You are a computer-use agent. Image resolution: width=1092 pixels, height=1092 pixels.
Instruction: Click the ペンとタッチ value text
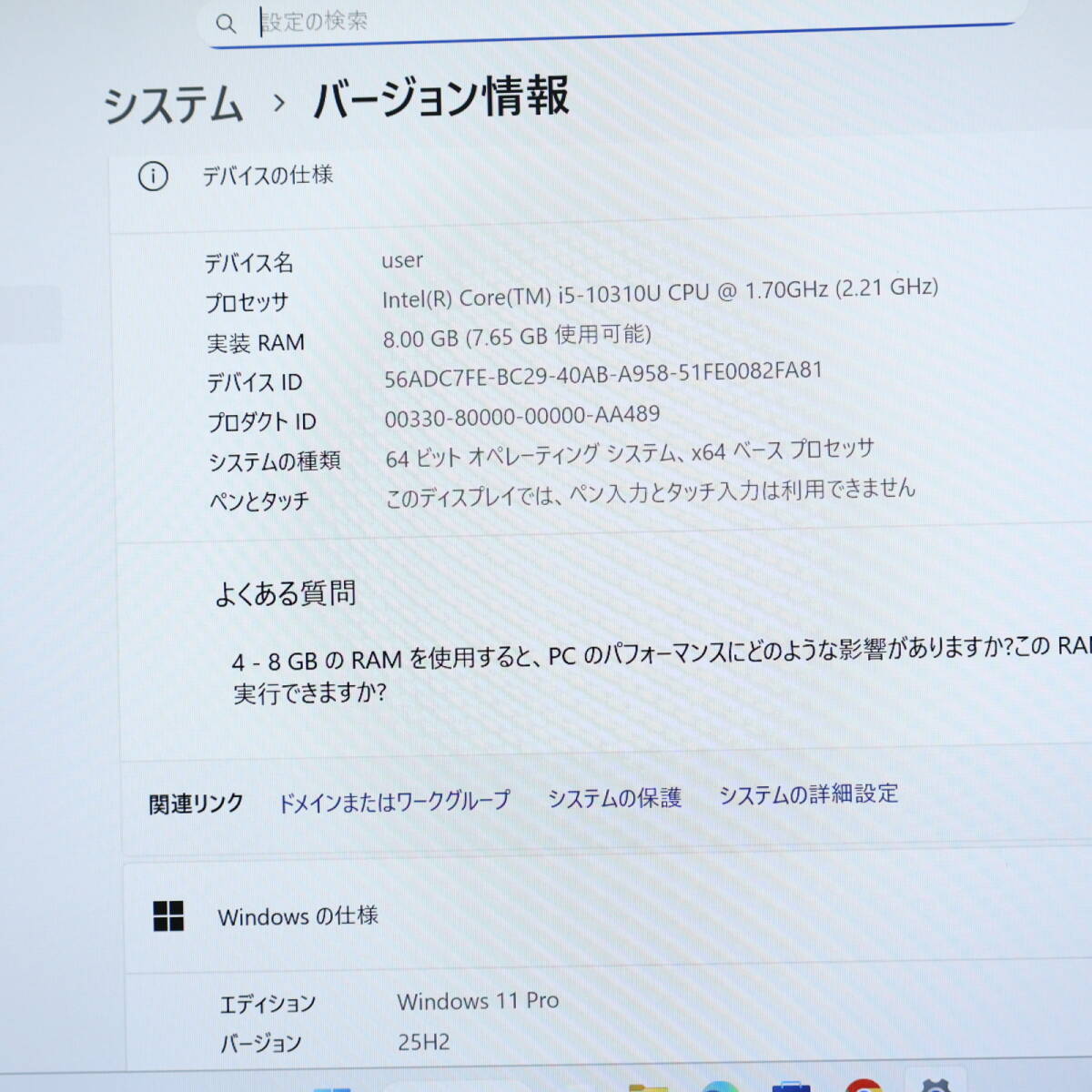[x=650, y=494]
